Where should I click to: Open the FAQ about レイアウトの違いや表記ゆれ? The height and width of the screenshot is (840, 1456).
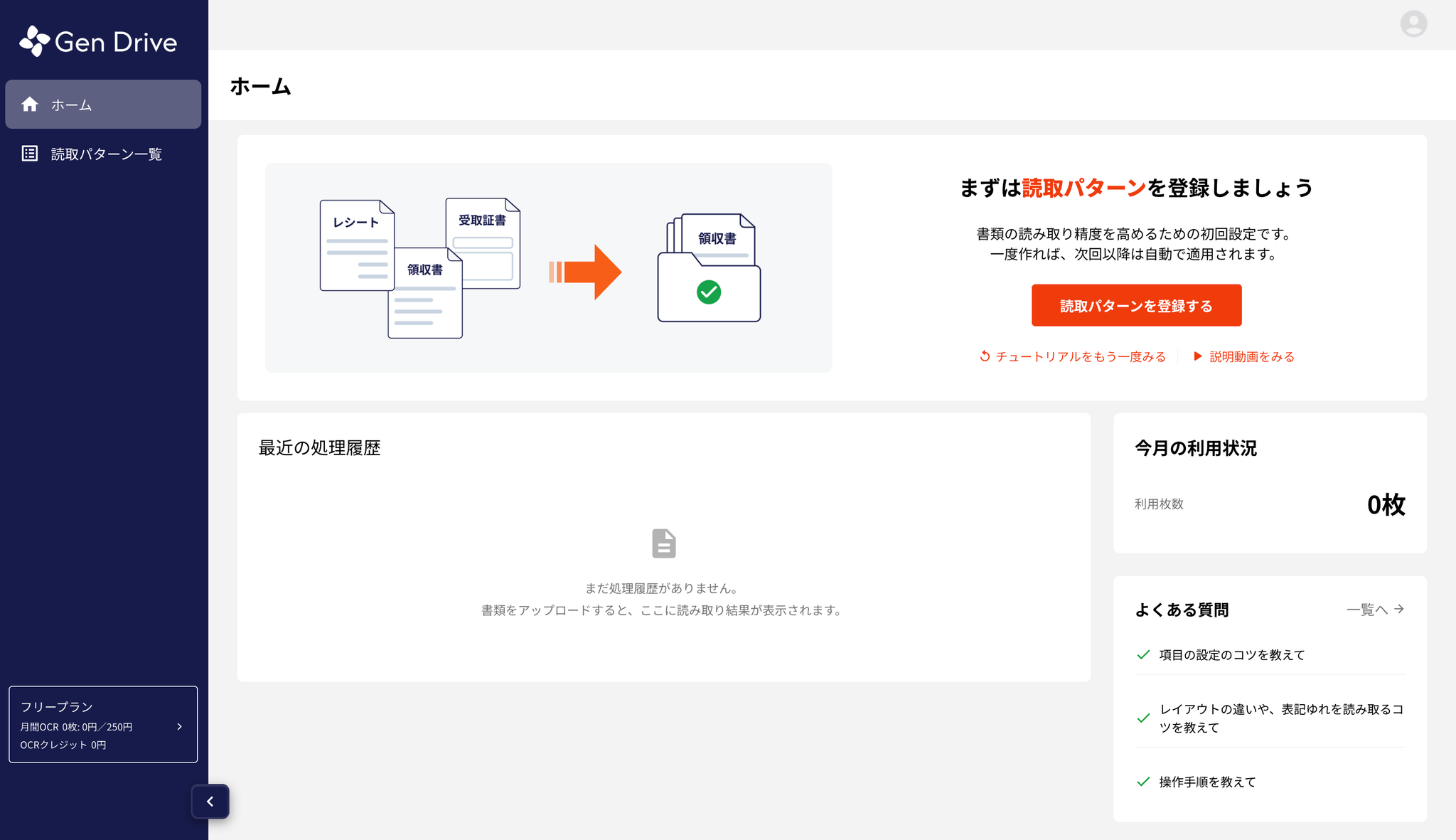tap(1280, 718)
